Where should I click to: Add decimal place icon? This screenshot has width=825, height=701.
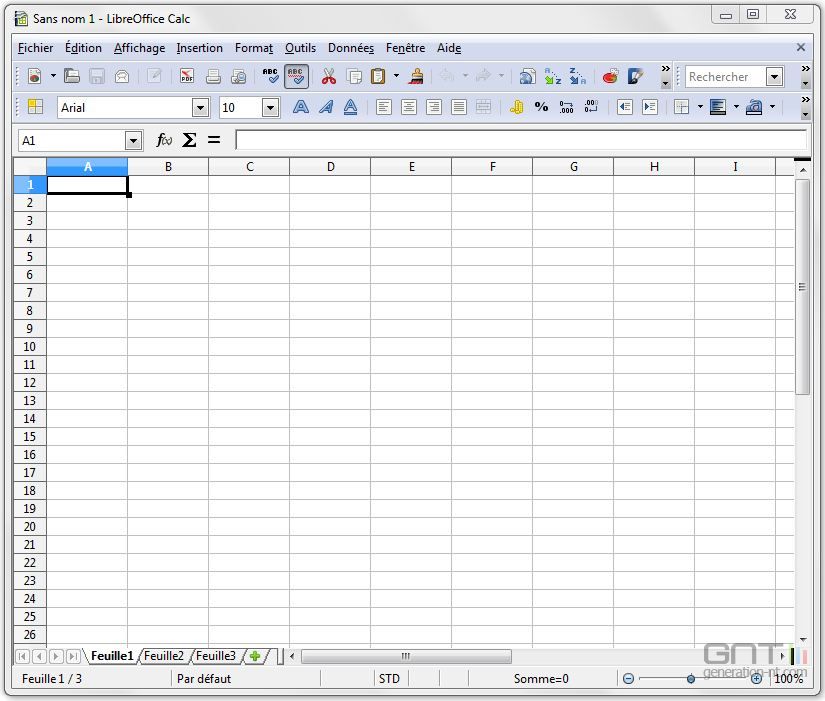coord(566,107)
